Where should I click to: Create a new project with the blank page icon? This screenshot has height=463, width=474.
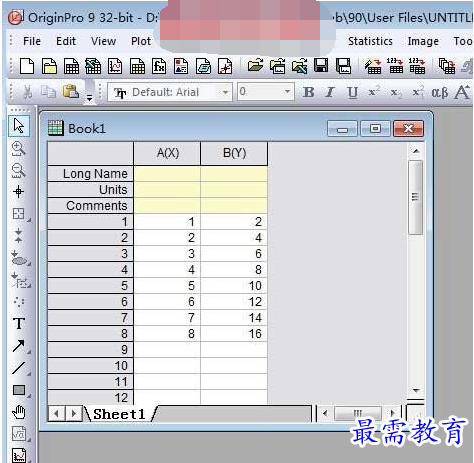tap(27, 66)
